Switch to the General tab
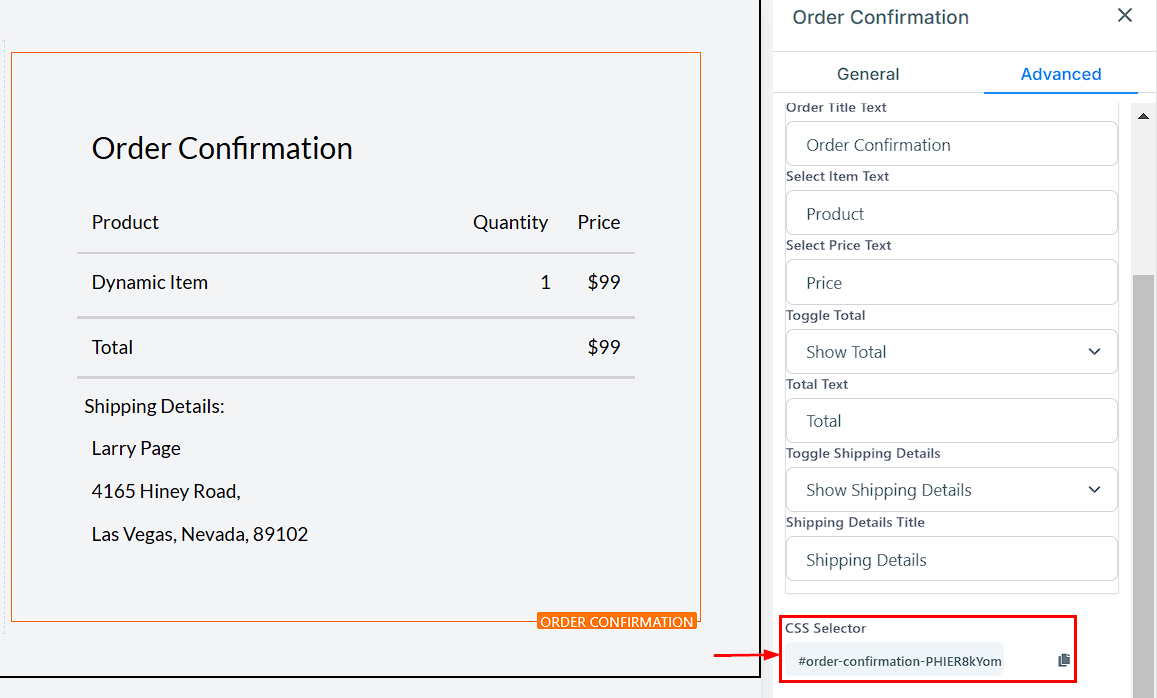Image resolution: width=1157 pixels, height=698 pixels. (x=868, y=74)
